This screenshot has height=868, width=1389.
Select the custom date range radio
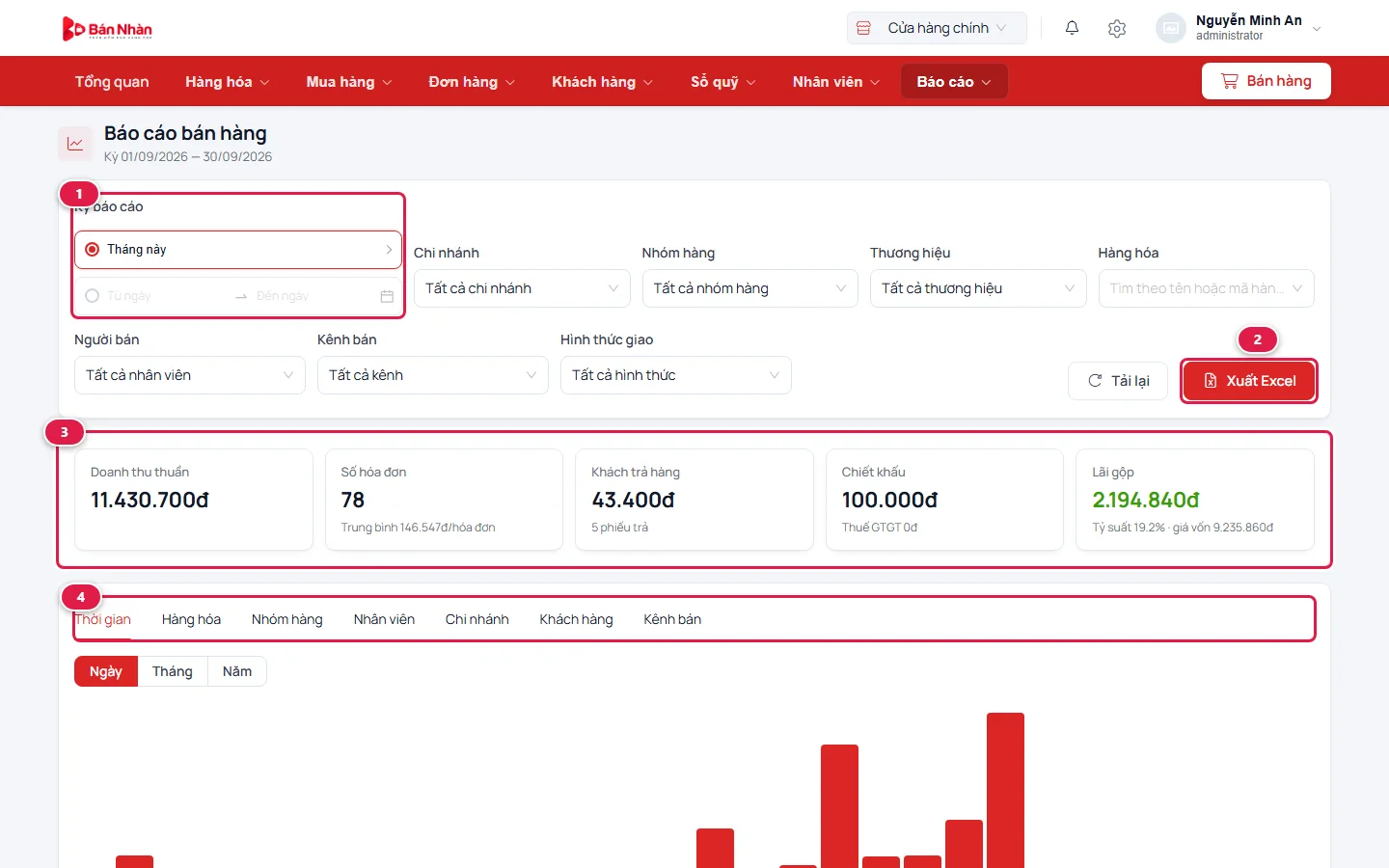click(93, 296)
